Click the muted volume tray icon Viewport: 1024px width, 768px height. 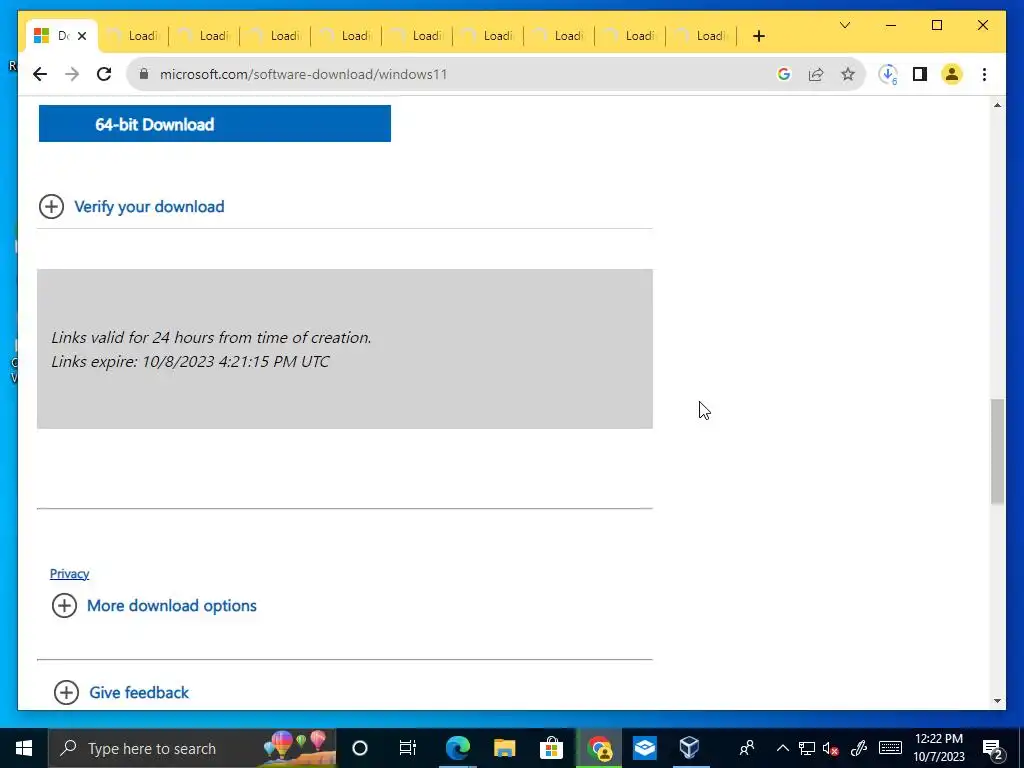[831, 748]
